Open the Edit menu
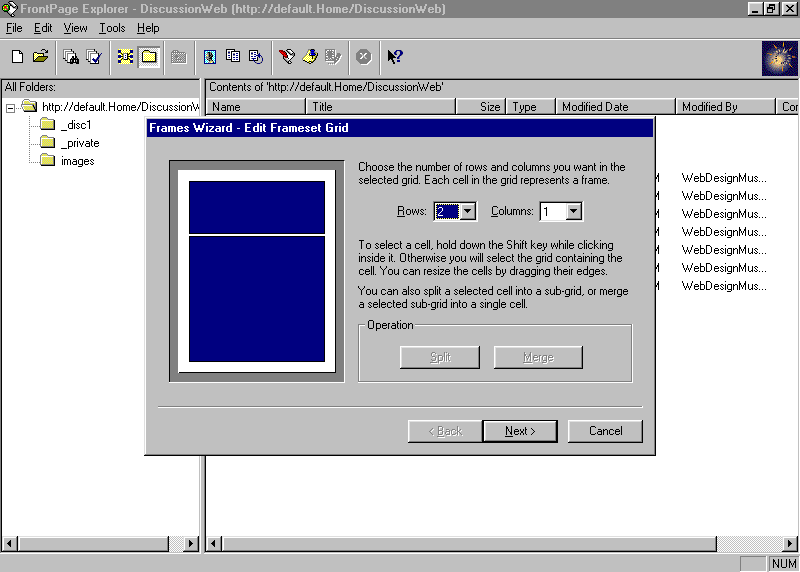 click(x=43, y=28)
